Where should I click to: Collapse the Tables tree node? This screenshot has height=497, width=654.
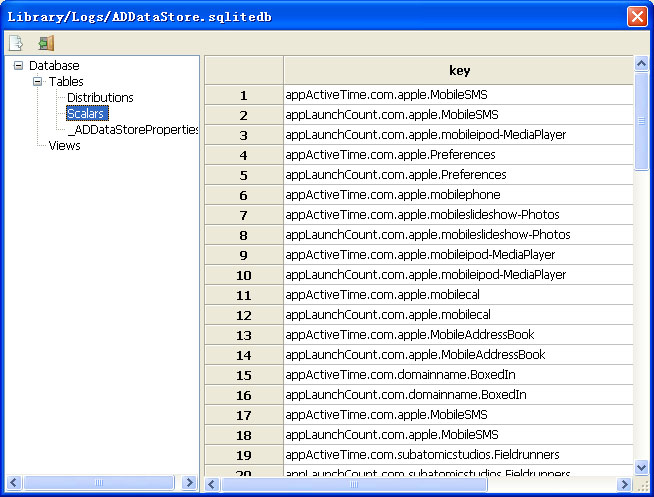pos(38,81)
